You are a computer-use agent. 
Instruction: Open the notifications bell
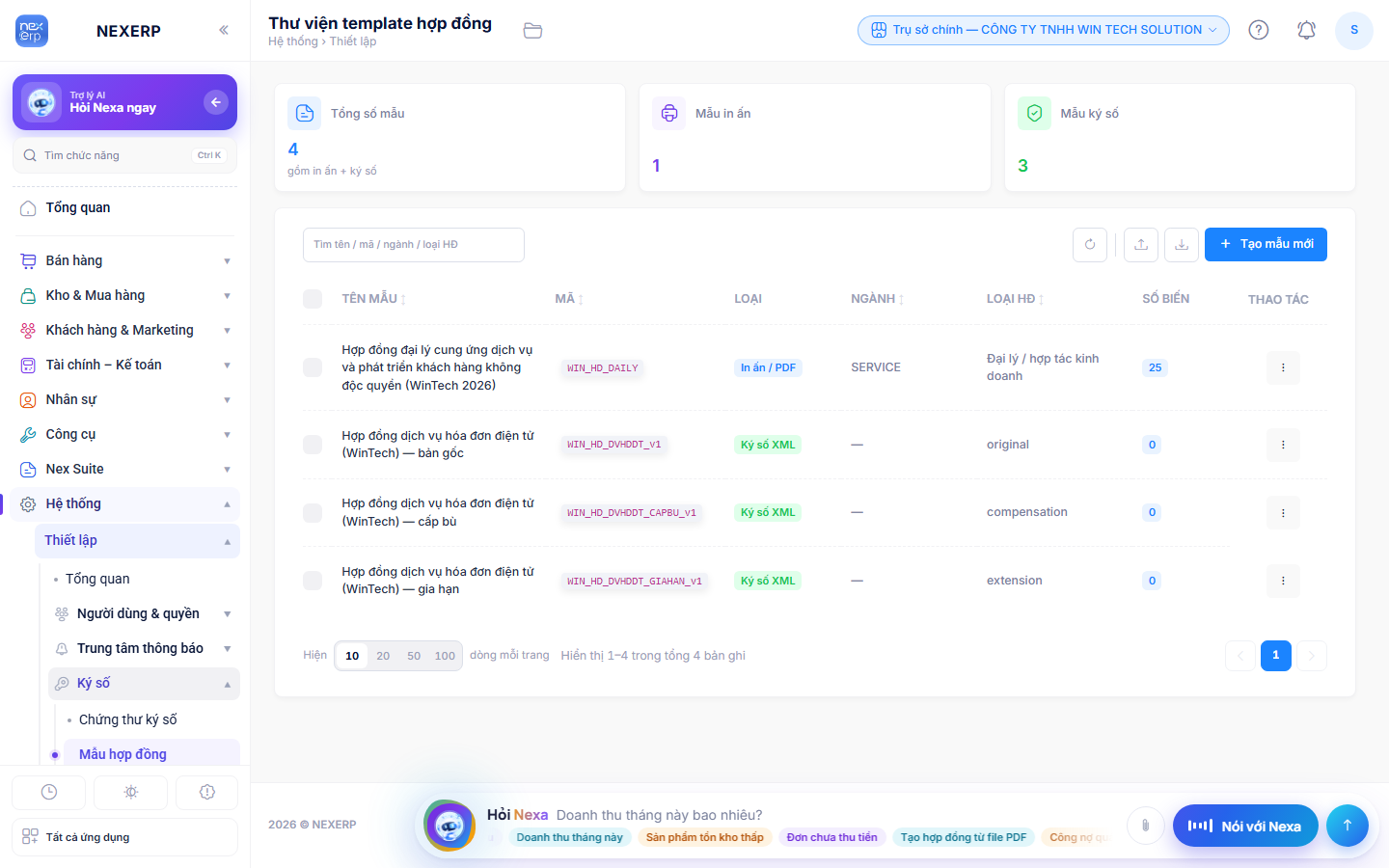(1306, 30)
